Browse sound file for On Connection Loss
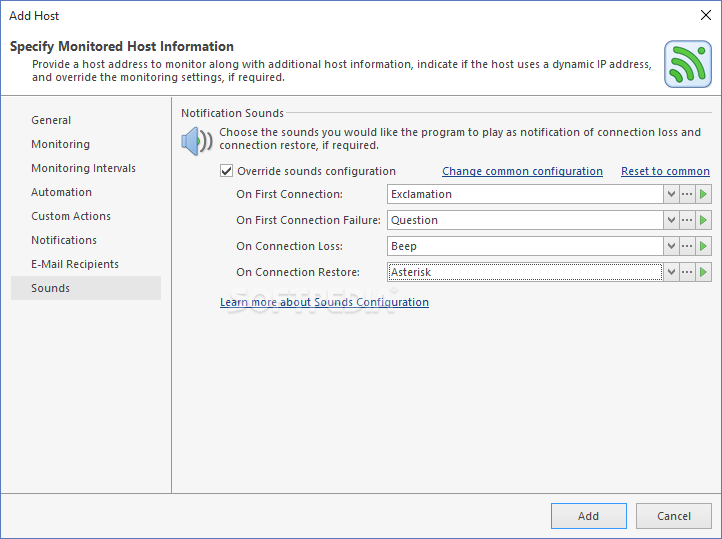 (687, 246)
